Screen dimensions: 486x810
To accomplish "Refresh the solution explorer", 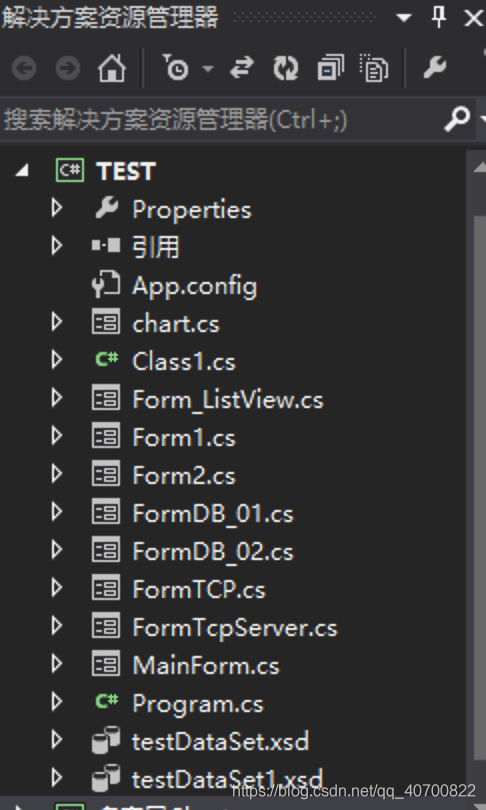I will click(x=286, y=68).
